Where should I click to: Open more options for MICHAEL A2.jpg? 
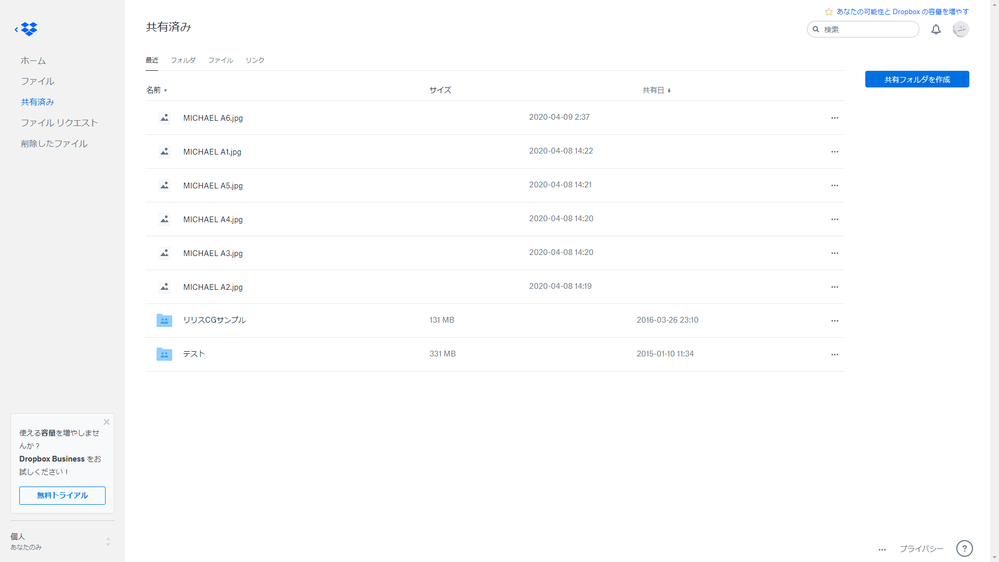tap(834, 287)
